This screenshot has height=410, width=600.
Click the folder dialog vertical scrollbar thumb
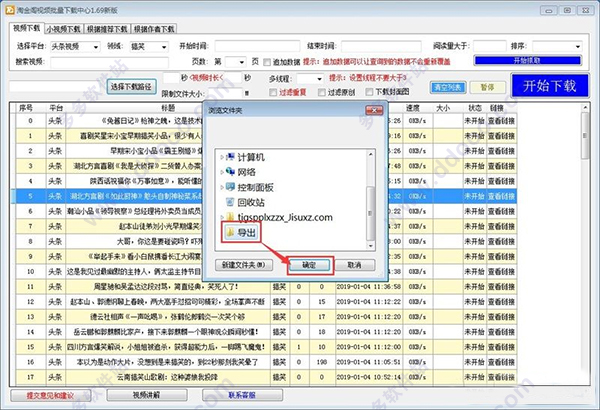370,212
